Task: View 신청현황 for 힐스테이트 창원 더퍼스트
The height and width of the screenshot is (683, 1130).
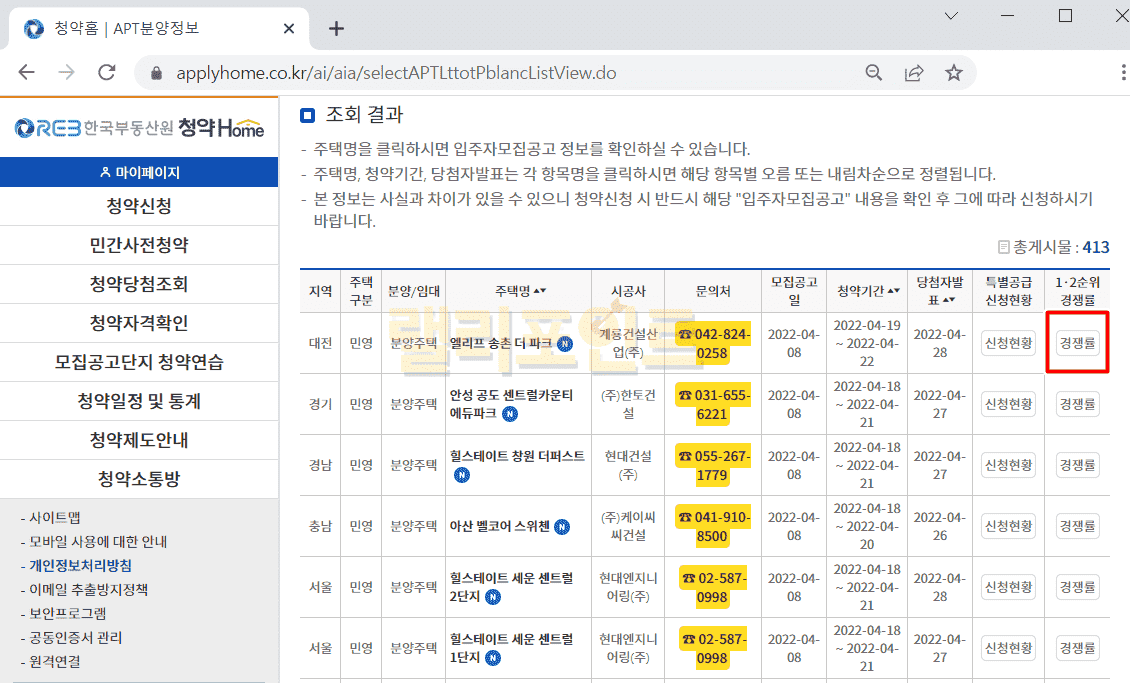Action: click(1008, 465)
